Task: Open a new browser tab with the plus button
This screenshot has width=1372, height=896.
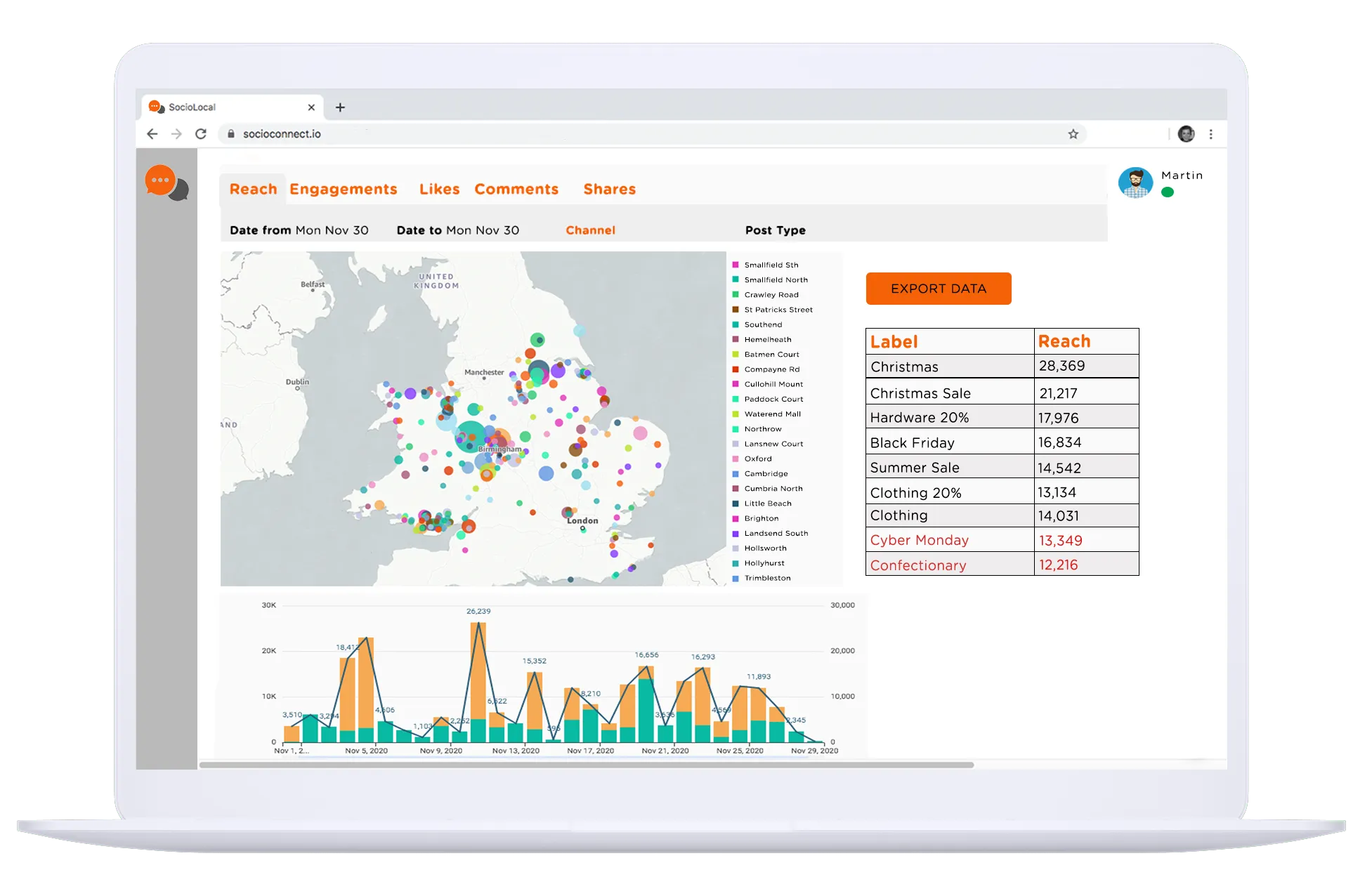Action: point(341,107)
